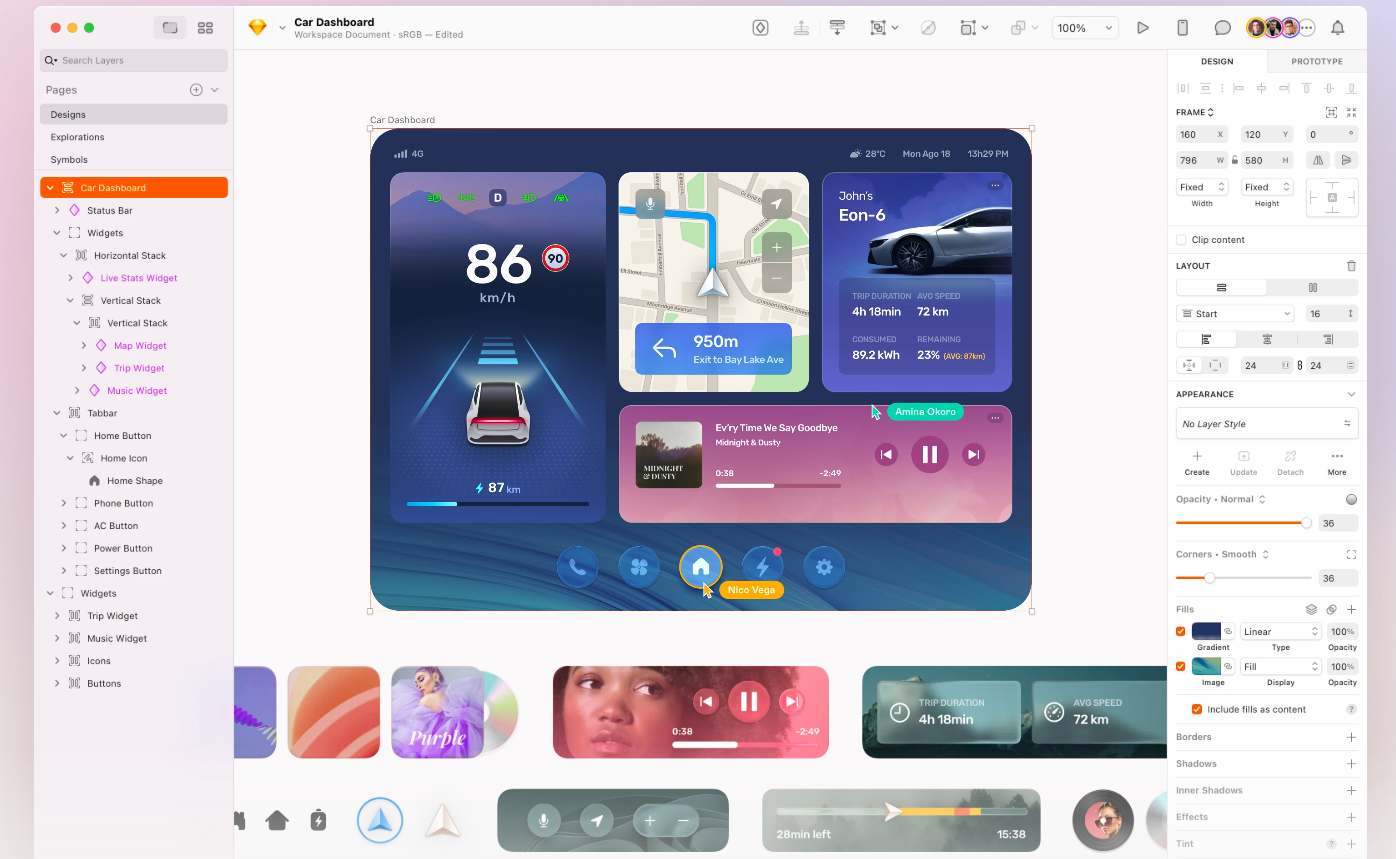Click the collaborators overflow ellipsis button
Image resolution: width=1396 pixels, height=859 pixels.
pyautogui.click(x=1307, y=28)
